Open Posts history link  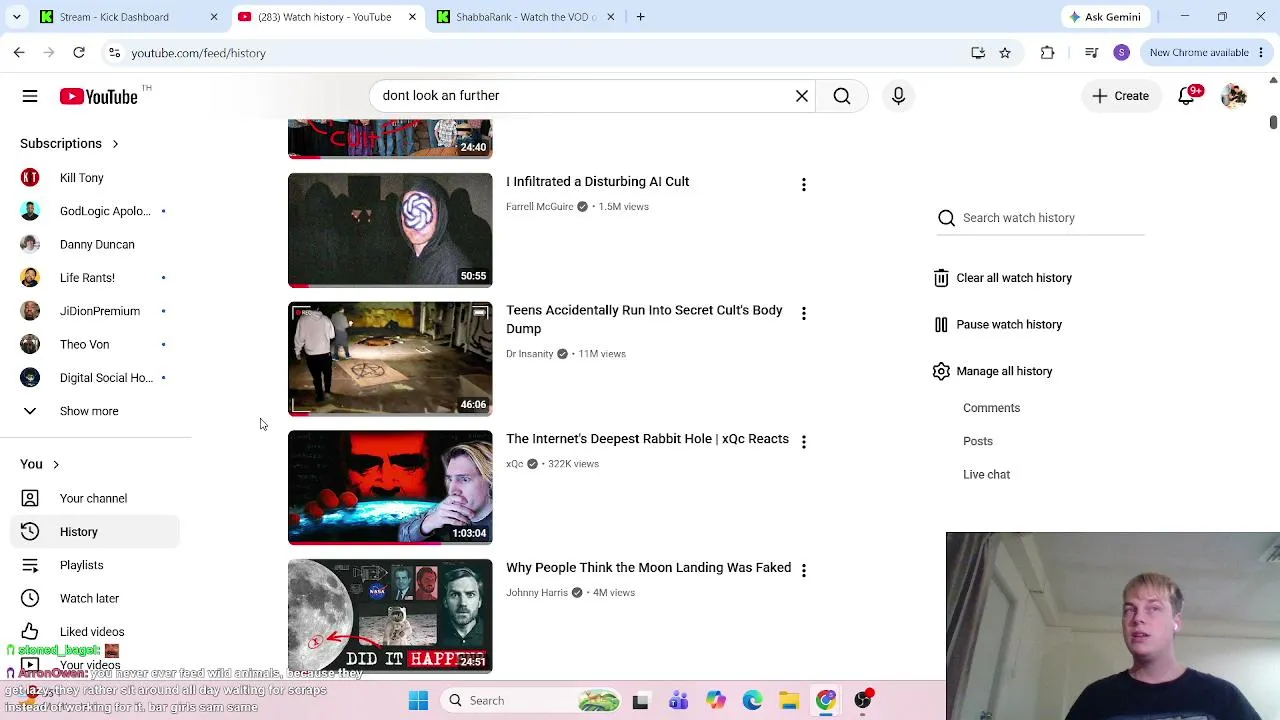tap(978, 441)
